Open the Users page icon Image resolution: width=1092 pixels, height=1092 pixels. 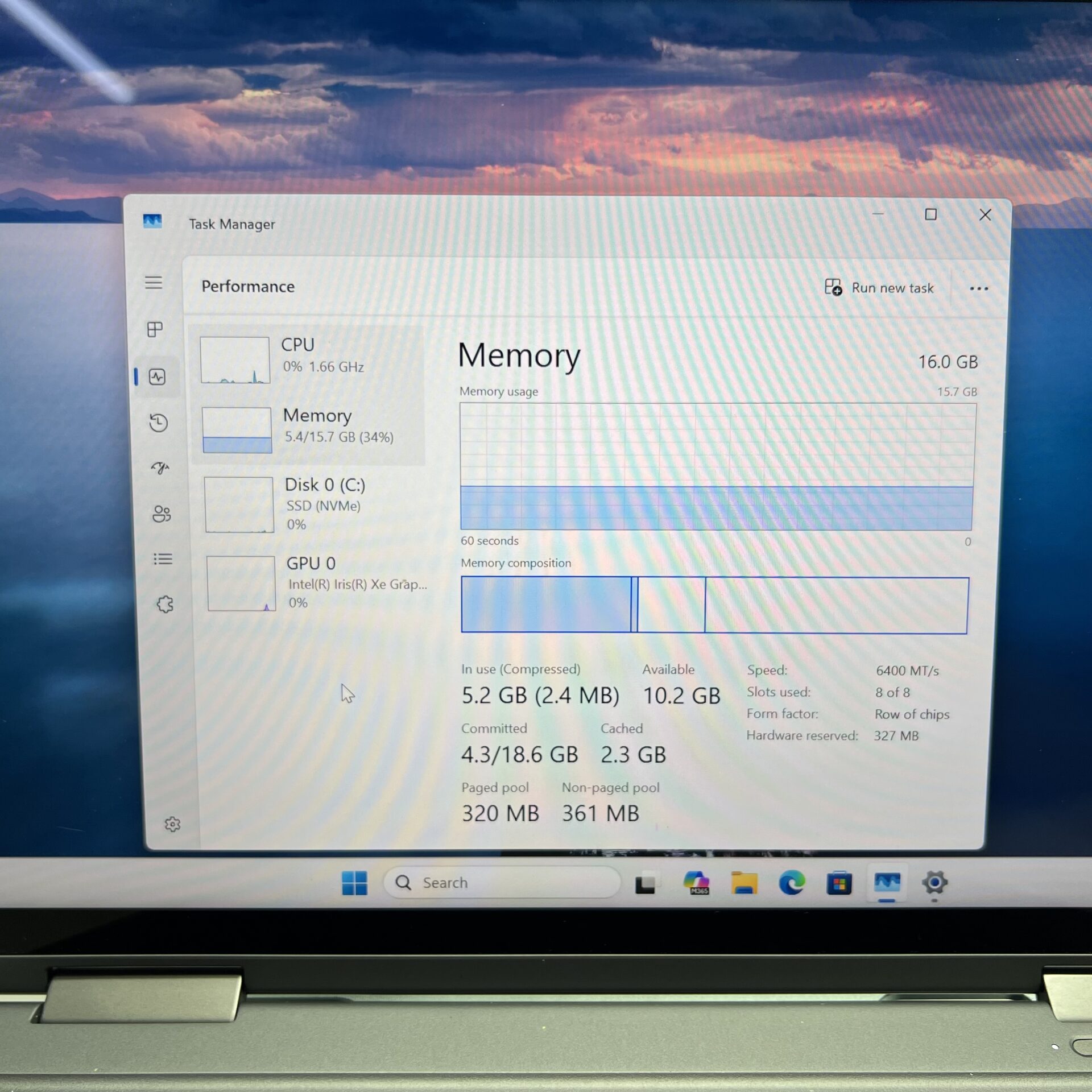(x=162, y=514)
